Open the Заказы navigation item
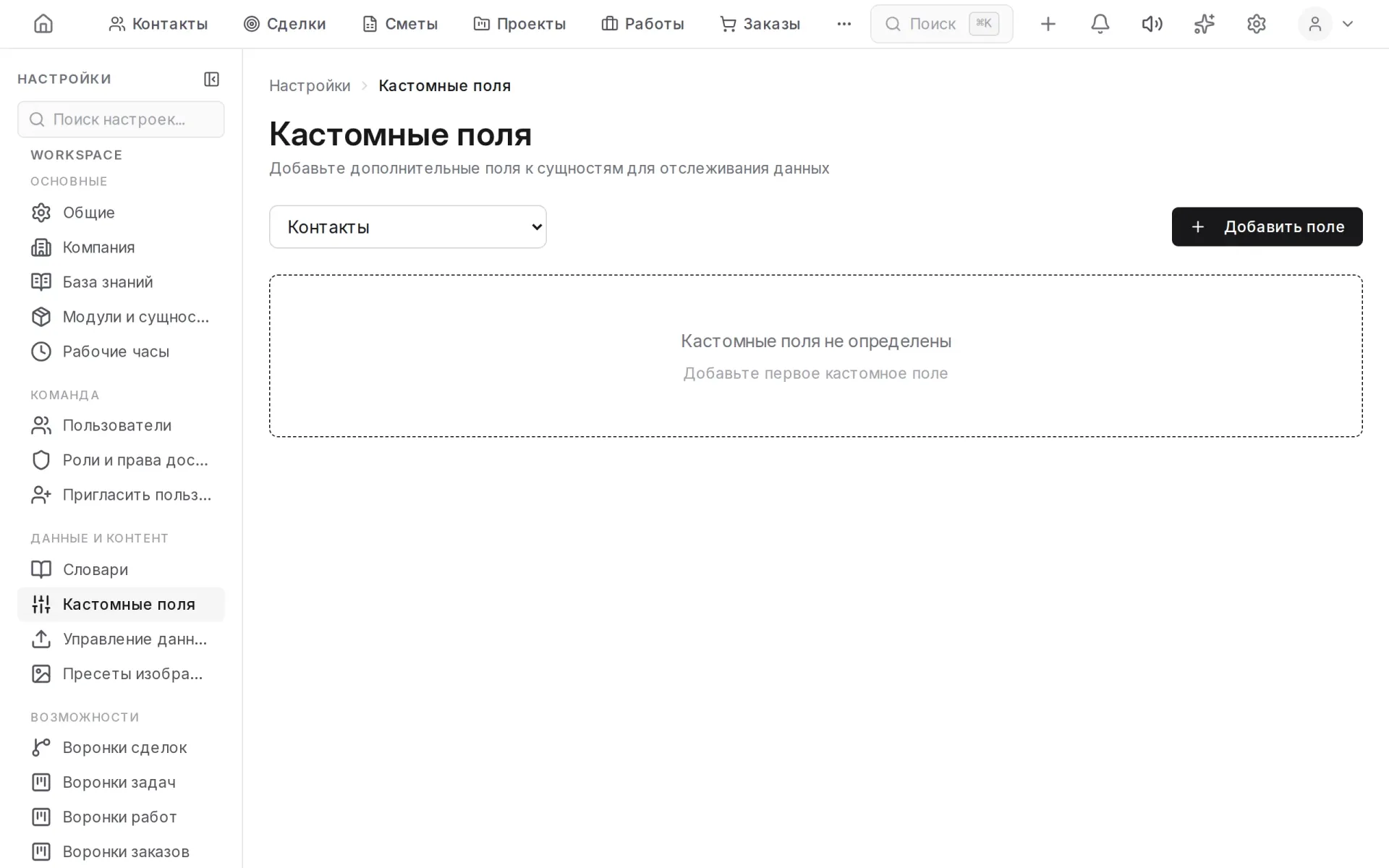This screenshot has height=868, width=1389. (x=760, y=24)
